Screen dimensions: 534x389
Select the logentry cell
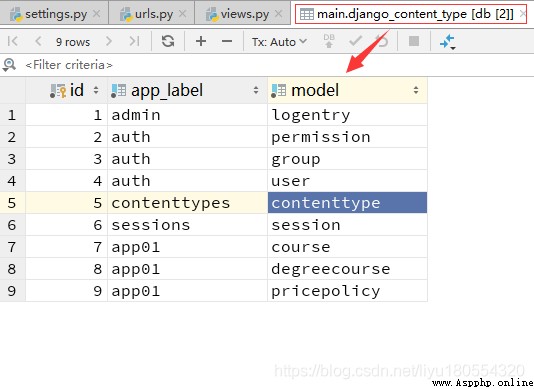tap(348, 115)
